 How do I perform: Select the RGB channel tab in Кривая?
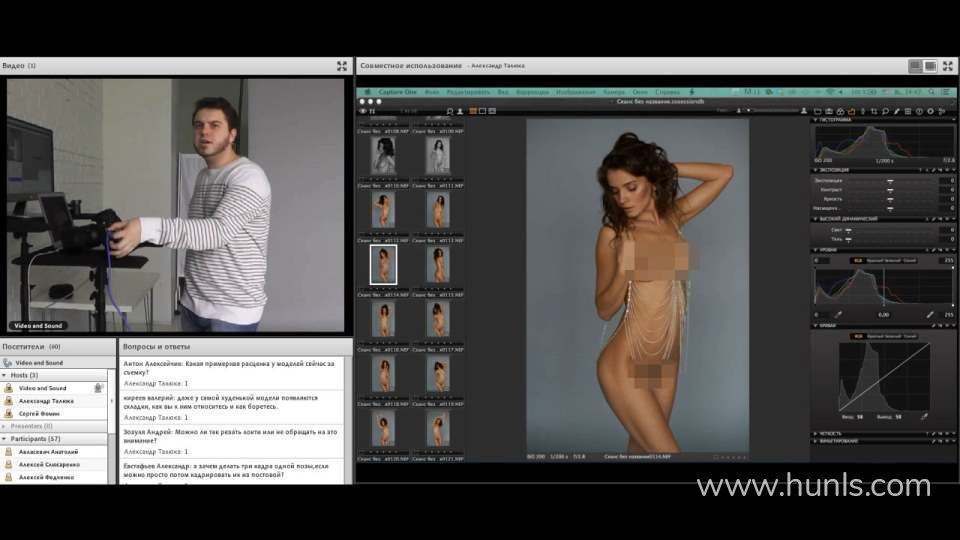point(858,336)
